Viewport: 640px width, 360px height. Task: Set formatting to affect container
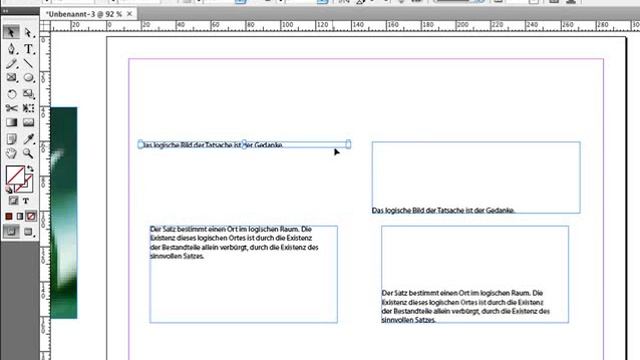13,200
